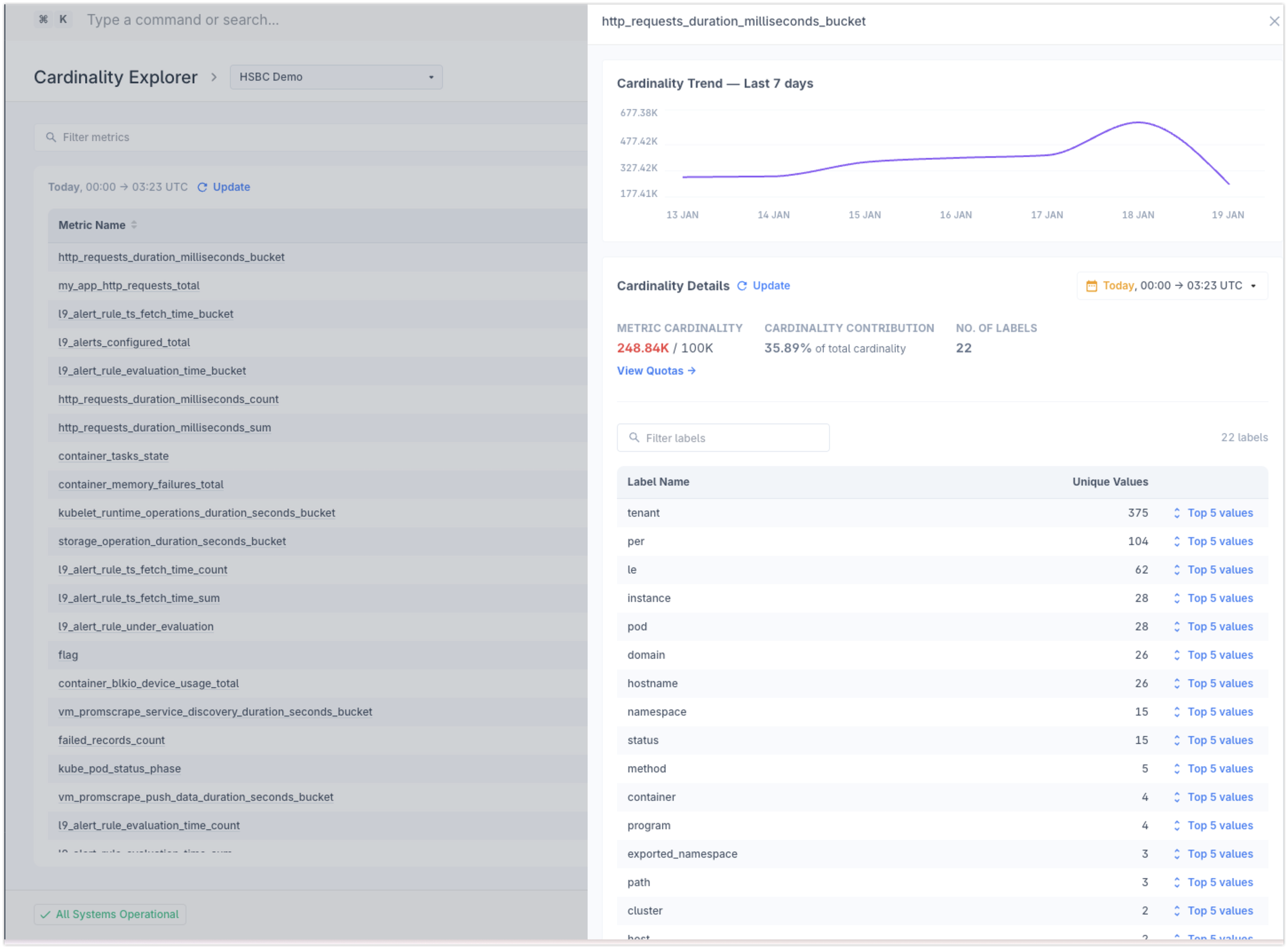Expand Top 5 values for the status label
Image resolution: width=1288 pixels, height=949 pixels.
[x=1220, y=740]
